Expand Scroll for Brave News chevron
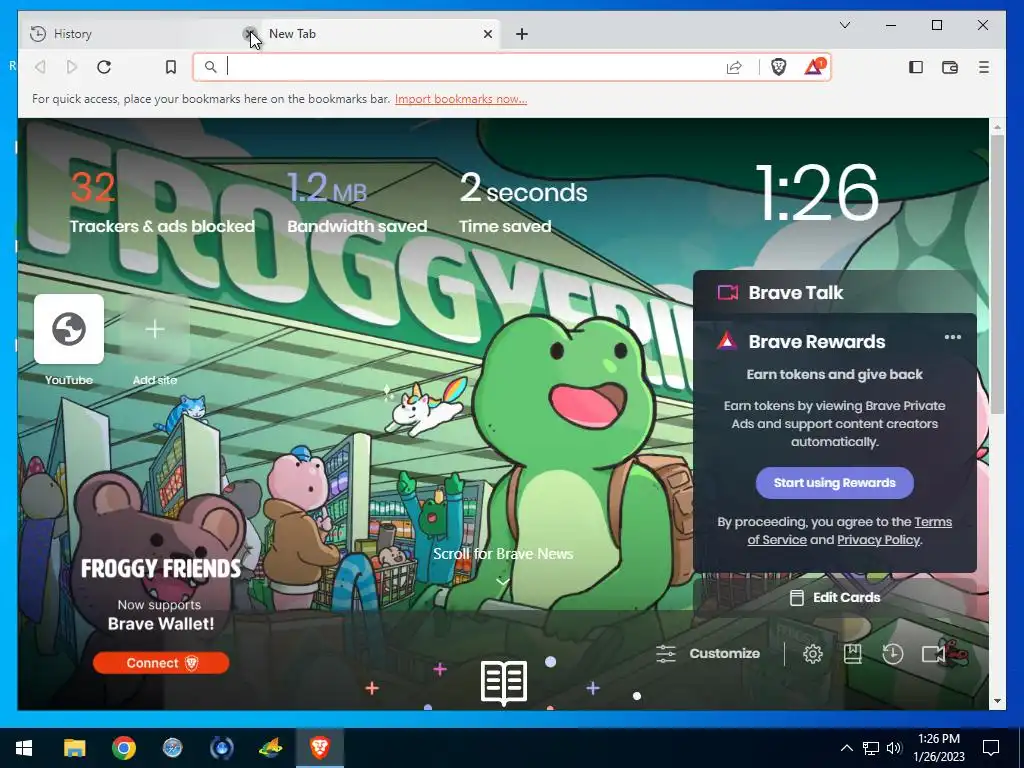 pyautogui.click(x=502, y=581)
